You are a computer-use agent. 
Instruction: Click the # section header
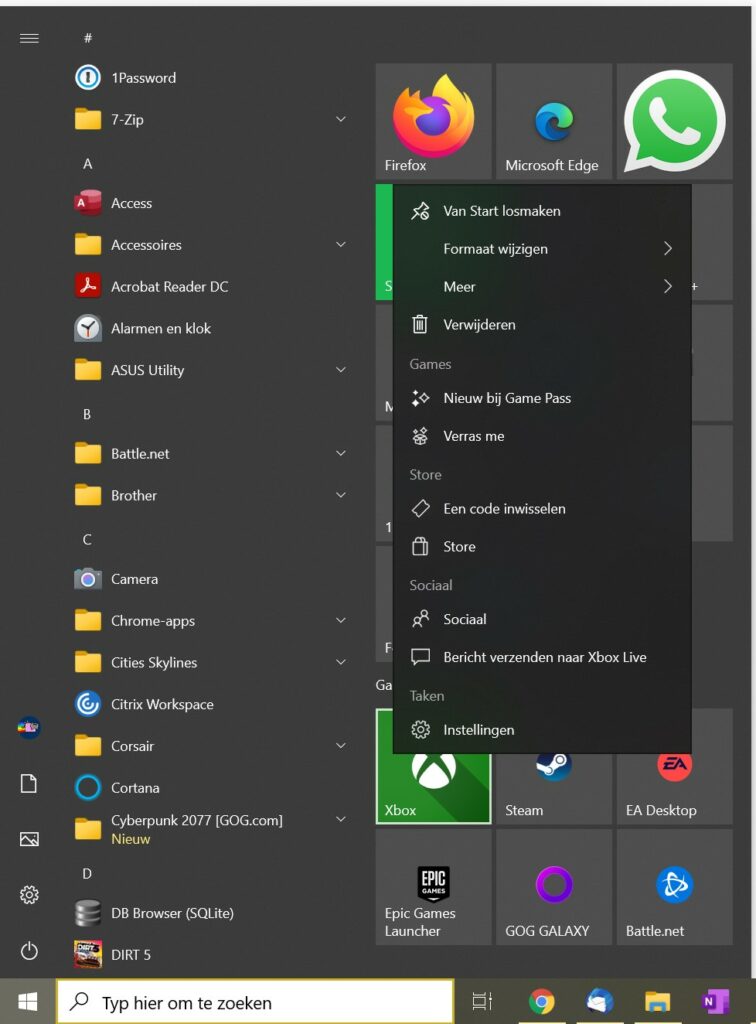point(87,39)
